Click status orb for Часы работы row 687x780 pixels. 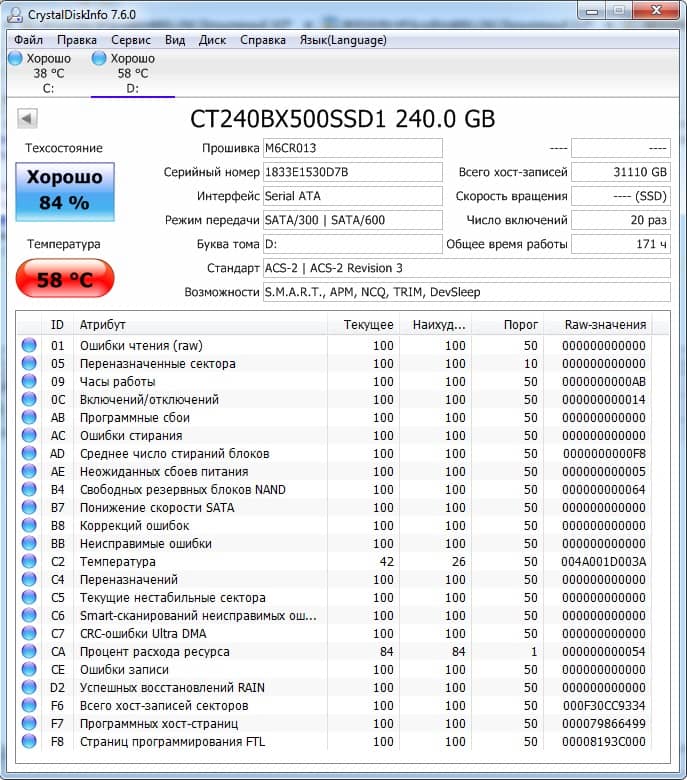click(29, 381)
